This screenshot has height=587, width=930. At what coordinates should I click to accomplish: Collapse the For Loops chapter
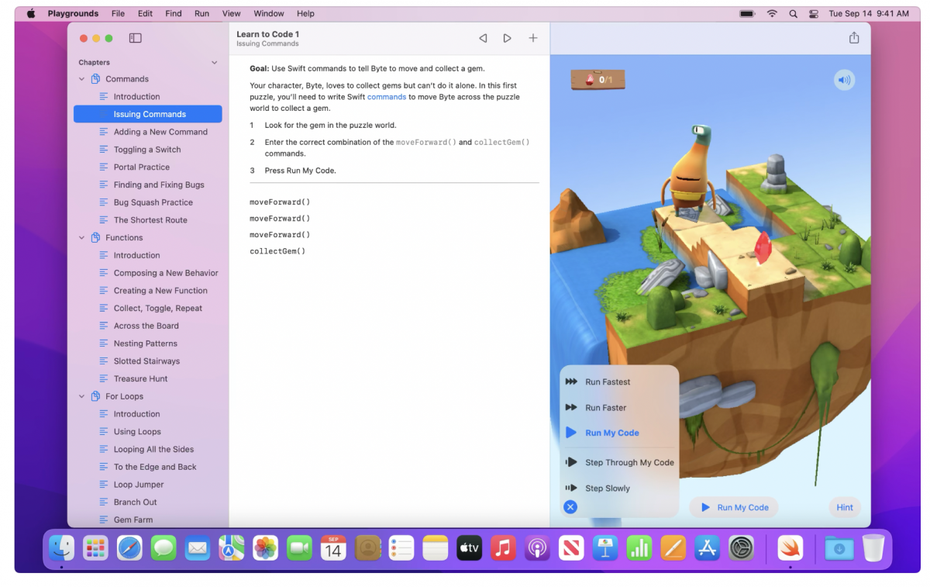82,397
